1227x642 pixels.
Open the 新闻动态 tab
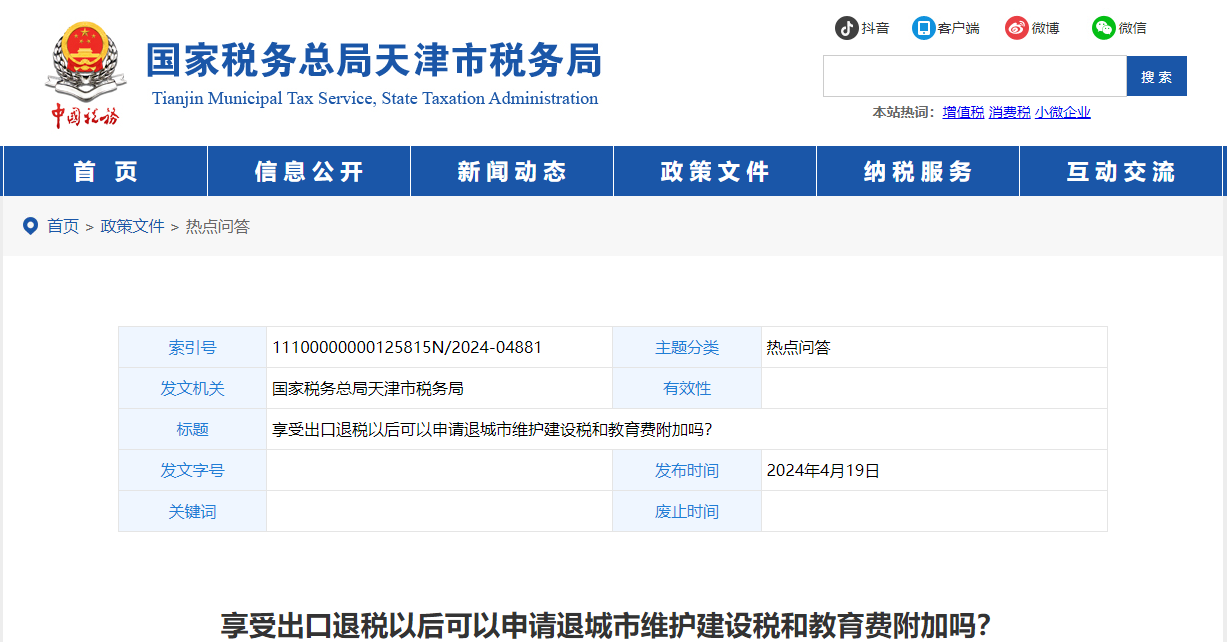coord(511,170)
